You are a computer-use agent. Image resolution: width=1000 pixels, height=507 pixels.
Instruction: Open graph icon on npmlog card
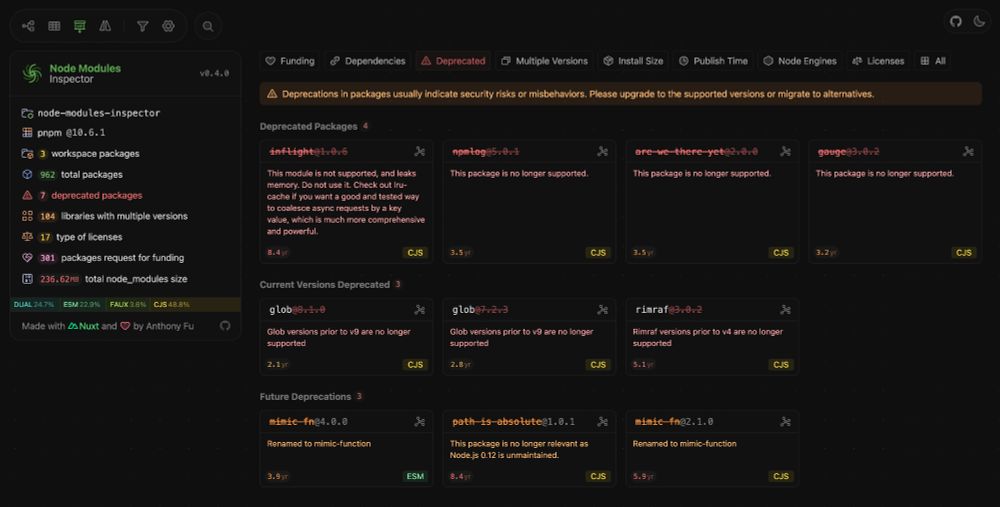coord(603,151)
